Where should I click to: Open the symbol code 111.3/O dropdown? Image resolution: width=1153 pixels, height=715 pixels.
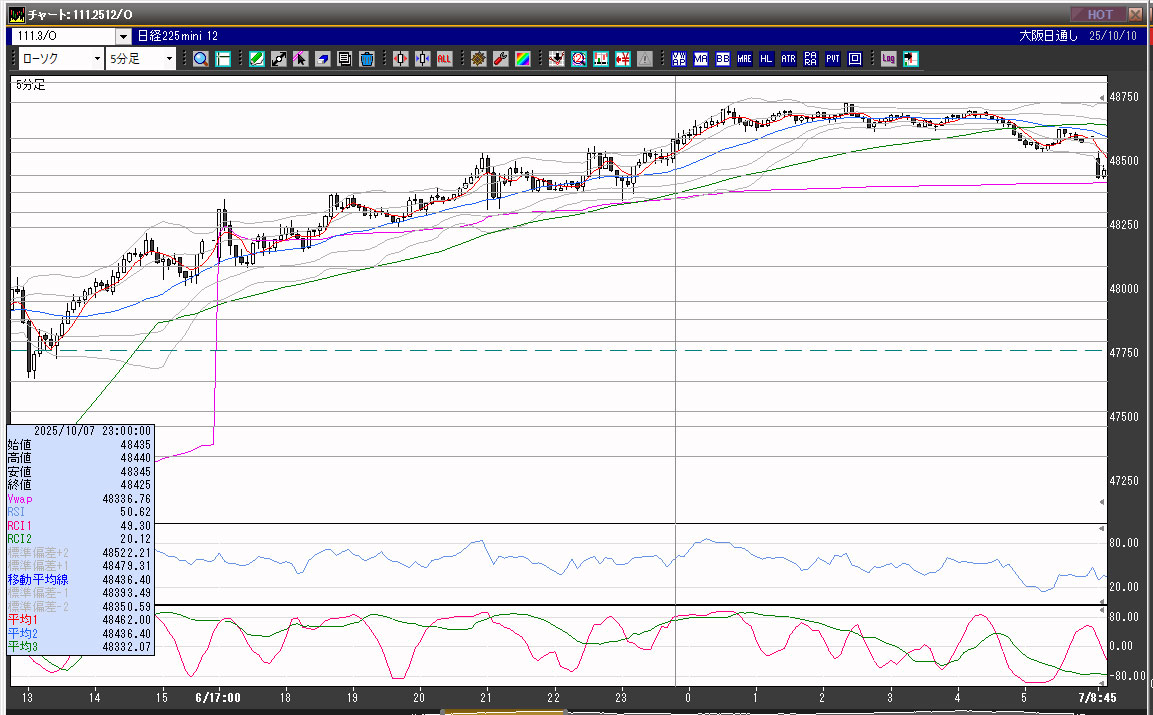[123, 36]
